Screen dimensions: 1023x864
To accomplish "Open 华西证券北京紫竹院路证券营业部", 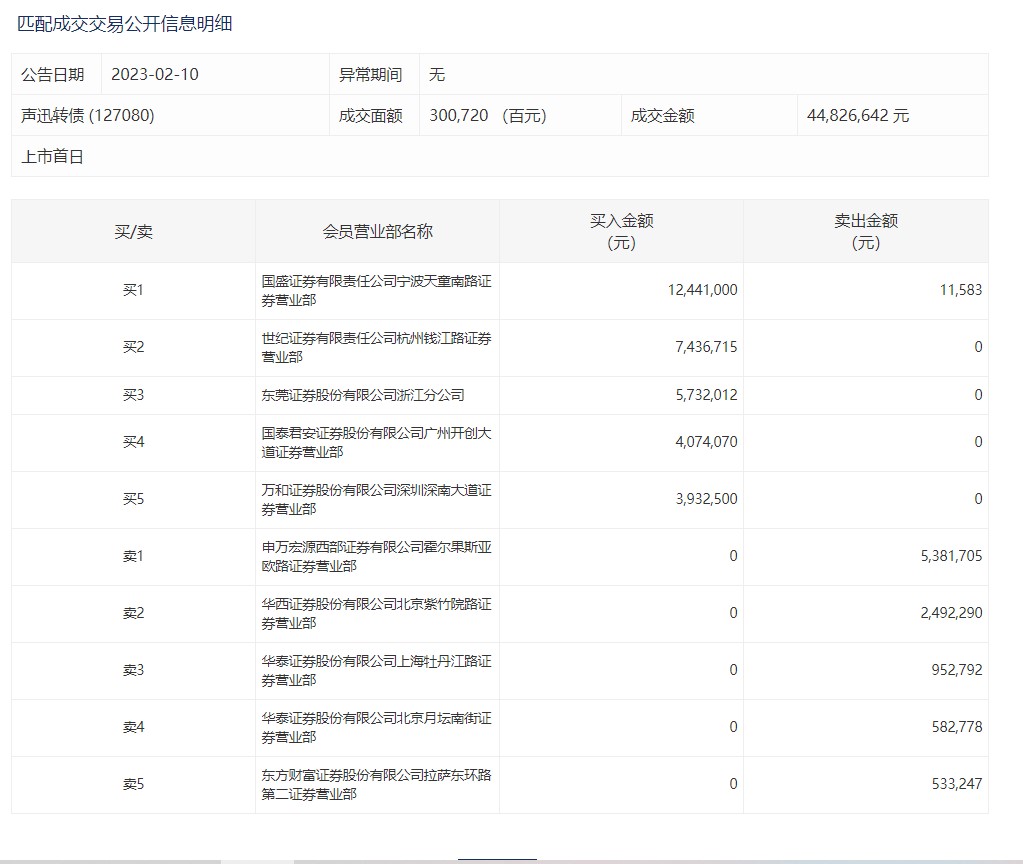I will click(x=376, y=614).
